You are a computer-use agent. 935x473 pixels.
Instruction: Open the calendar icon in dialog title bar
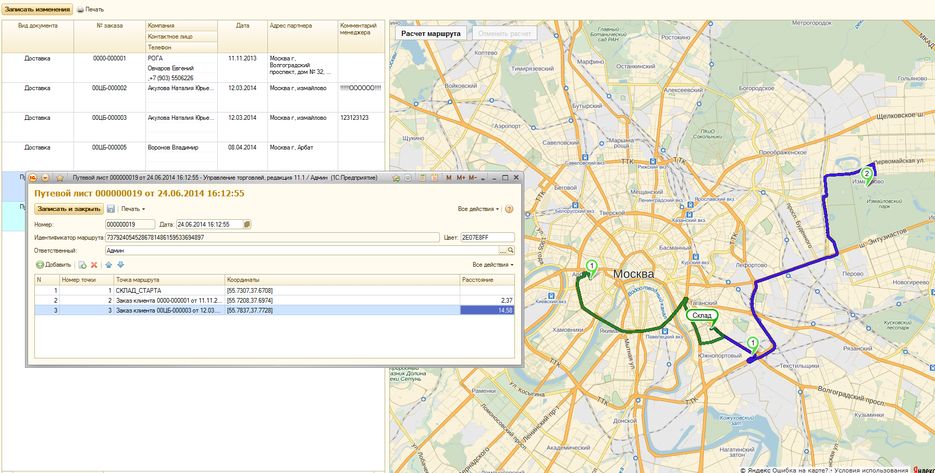pos(434,178)
